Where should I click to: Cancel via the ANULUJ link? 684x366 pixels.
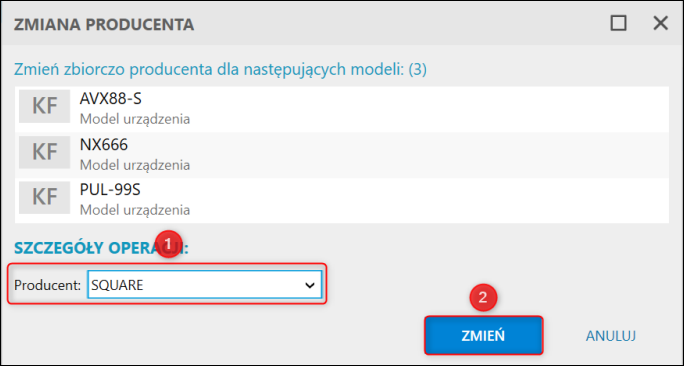pyautogui.click(x=610, y=335)
